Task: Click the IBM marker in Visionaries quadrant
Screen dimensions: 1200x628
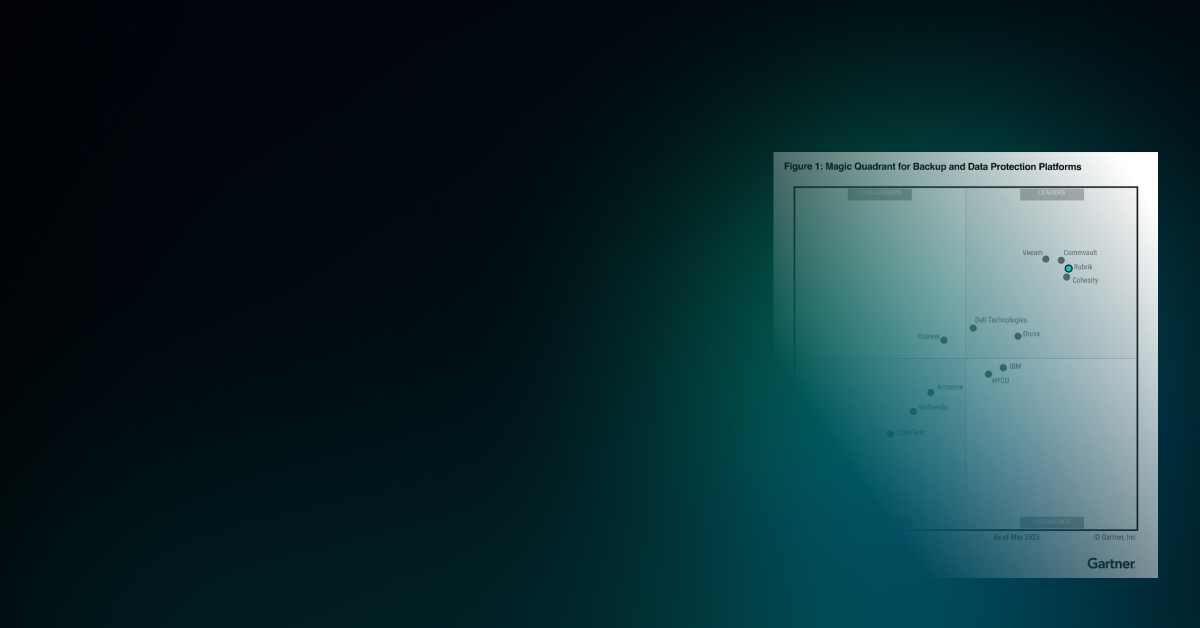Action: 1004,367
